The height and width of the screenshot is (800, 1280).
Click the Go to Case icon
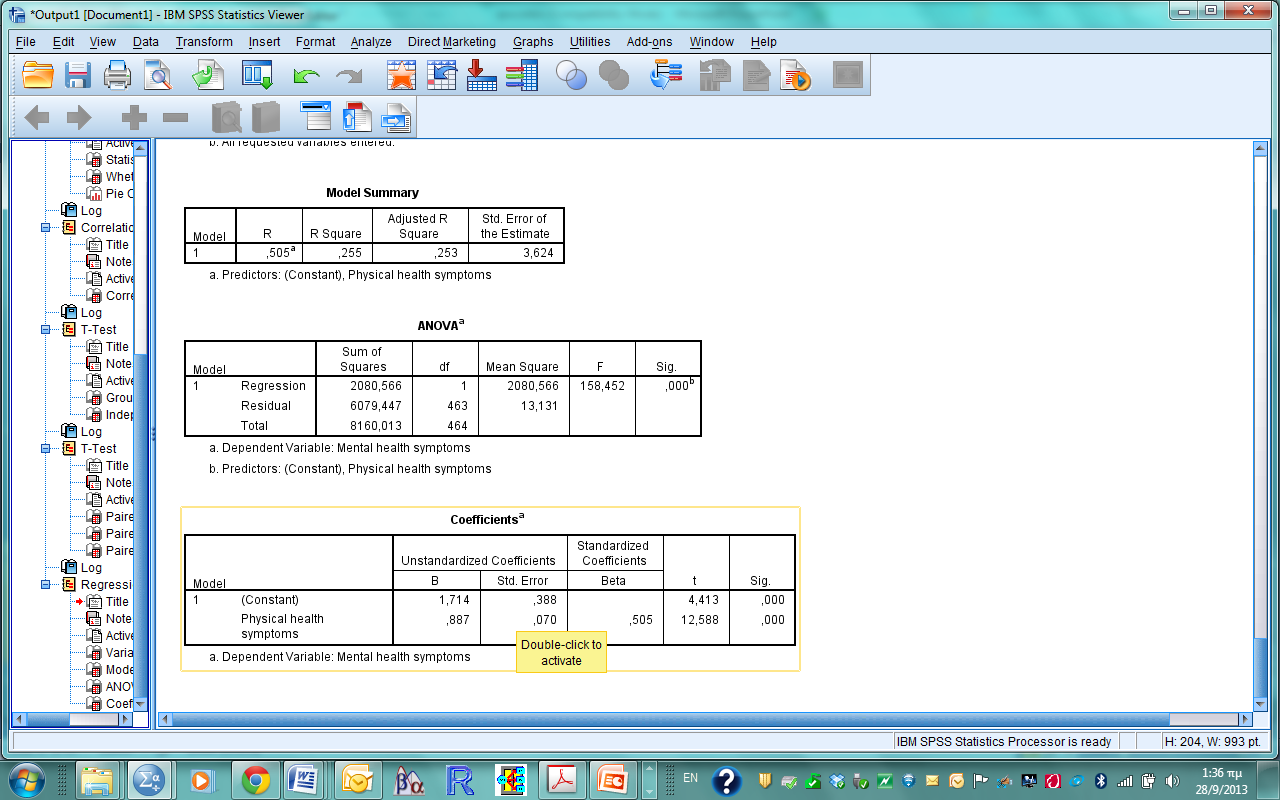point(441,75)
